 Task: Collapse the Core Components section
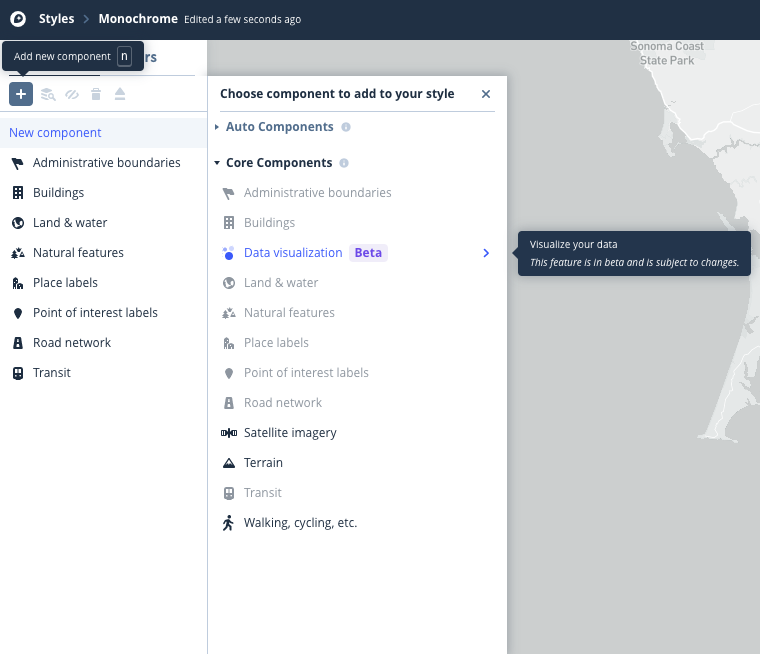(x=279, y=163)
